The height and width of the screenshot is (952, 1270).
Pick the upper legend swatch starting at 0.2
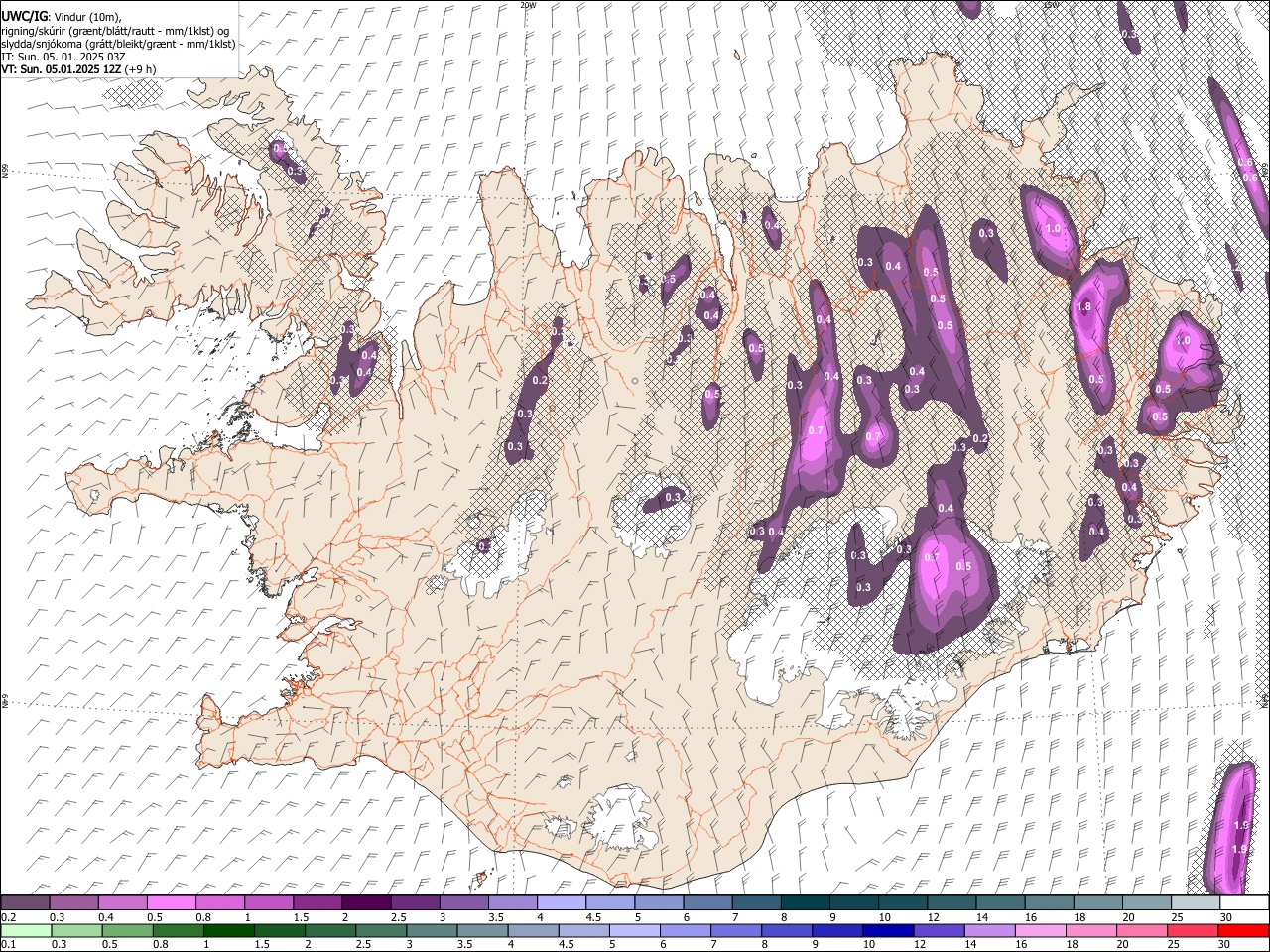[x=25, y=903]
